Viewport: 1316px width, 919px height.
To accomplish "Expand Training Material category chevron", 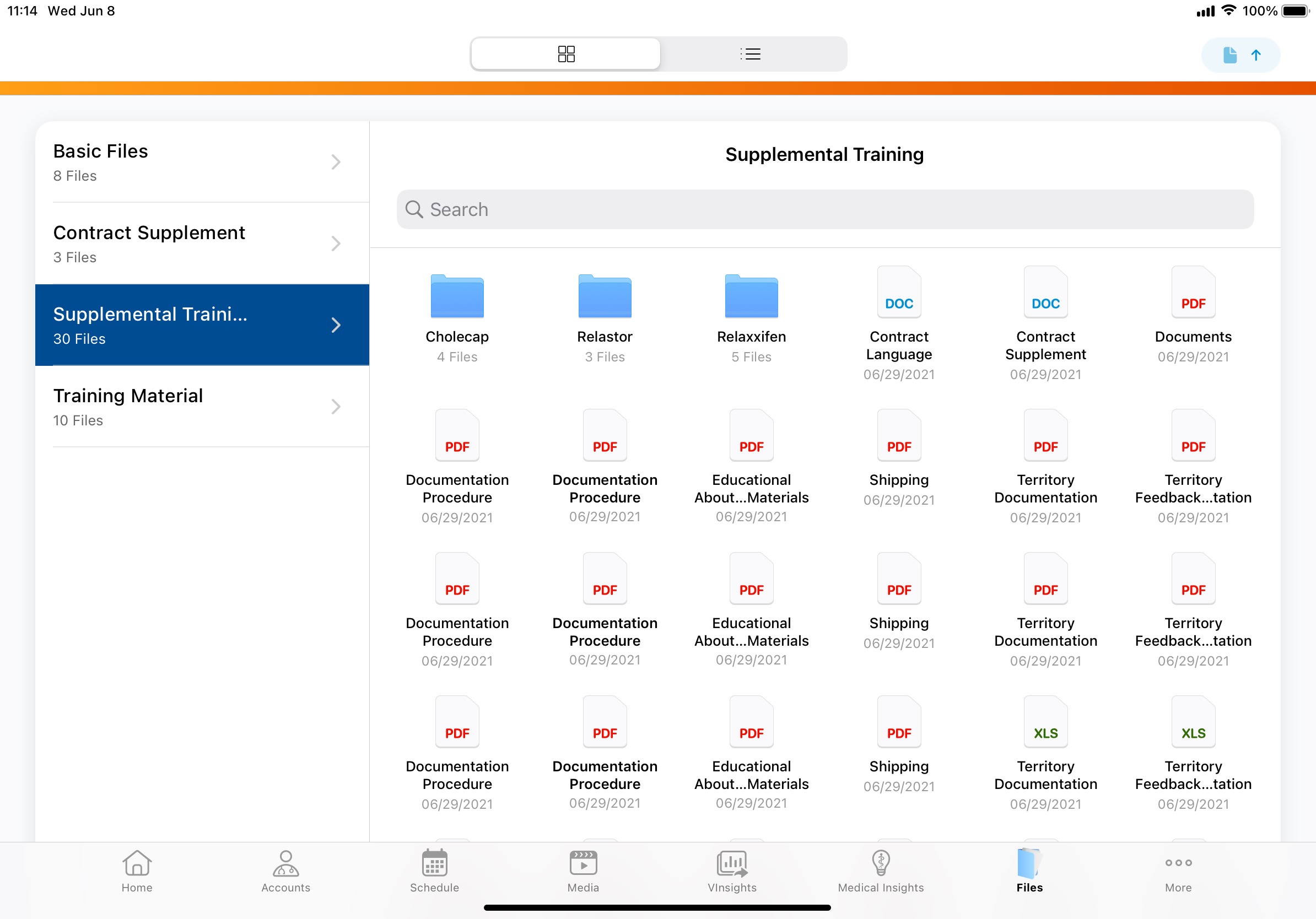I will pyautogui.click(x=336, y=407).
